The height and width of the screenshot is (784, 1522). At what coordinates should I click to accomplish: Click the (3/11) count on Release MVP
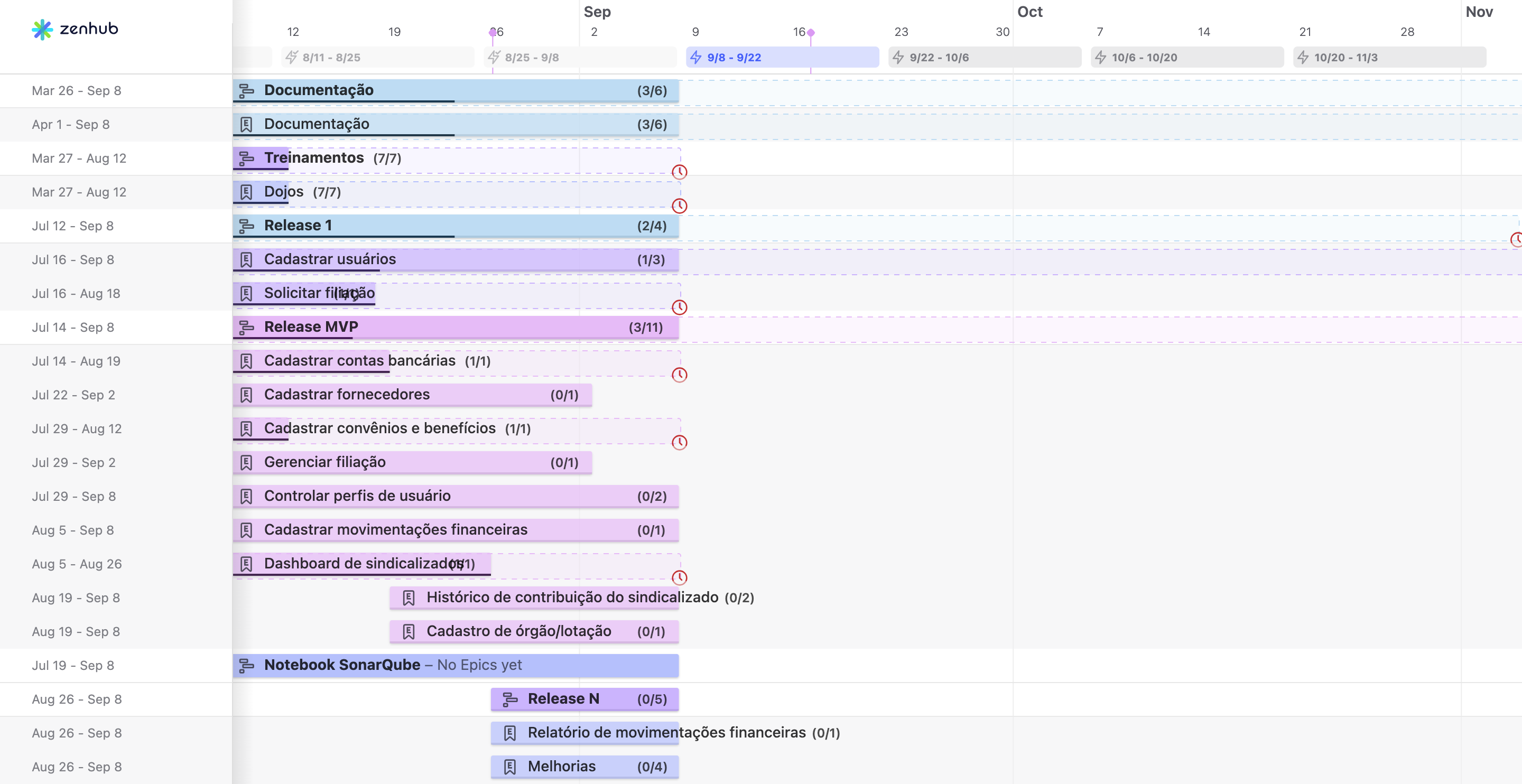click(x=646, y=328)
